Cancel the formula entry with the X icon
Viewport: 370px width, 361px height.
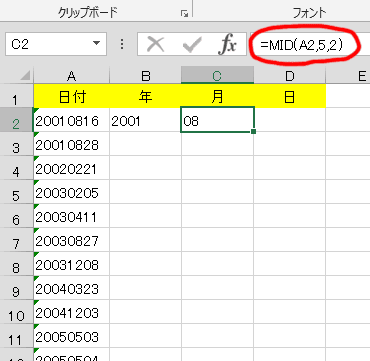155,44
